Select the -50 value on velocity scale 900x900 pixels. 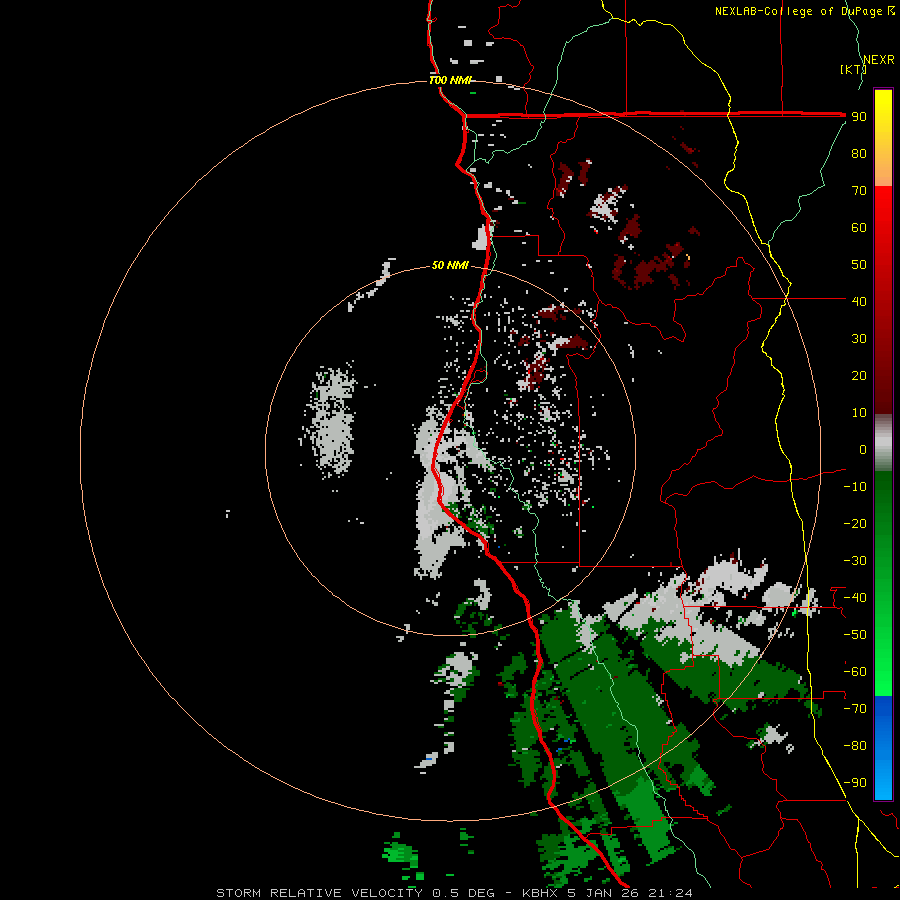click(855, 634)
